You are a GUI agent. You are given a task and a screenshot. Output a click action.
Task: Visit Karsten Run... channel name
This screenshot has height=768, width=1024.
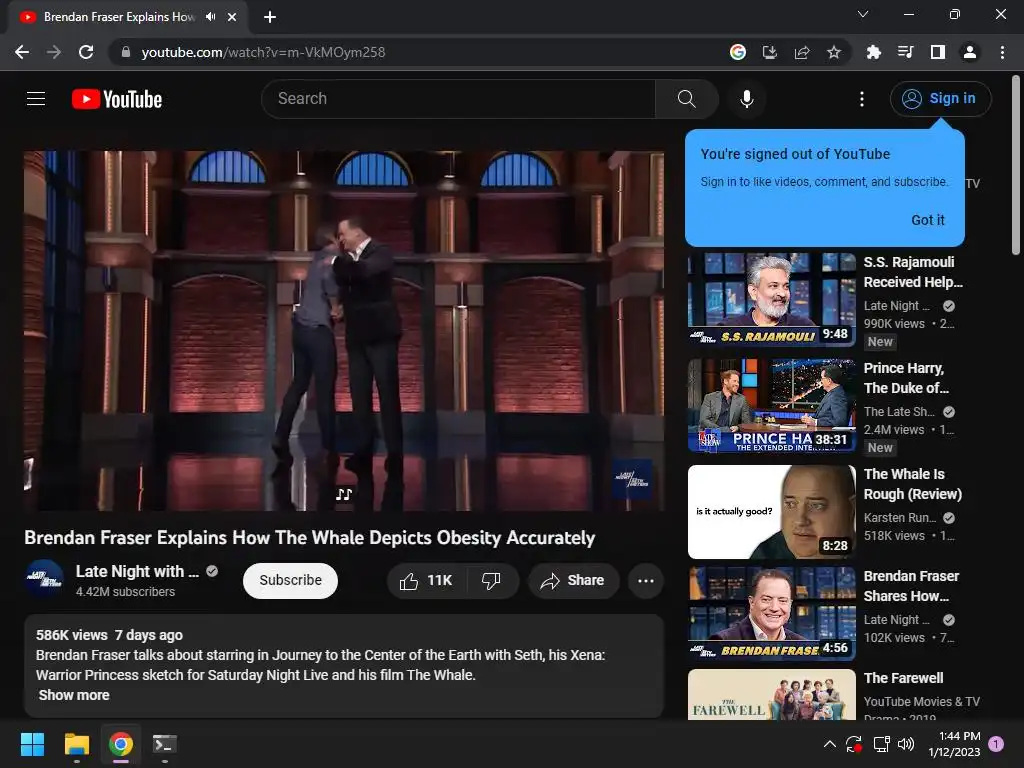(899, 518)
